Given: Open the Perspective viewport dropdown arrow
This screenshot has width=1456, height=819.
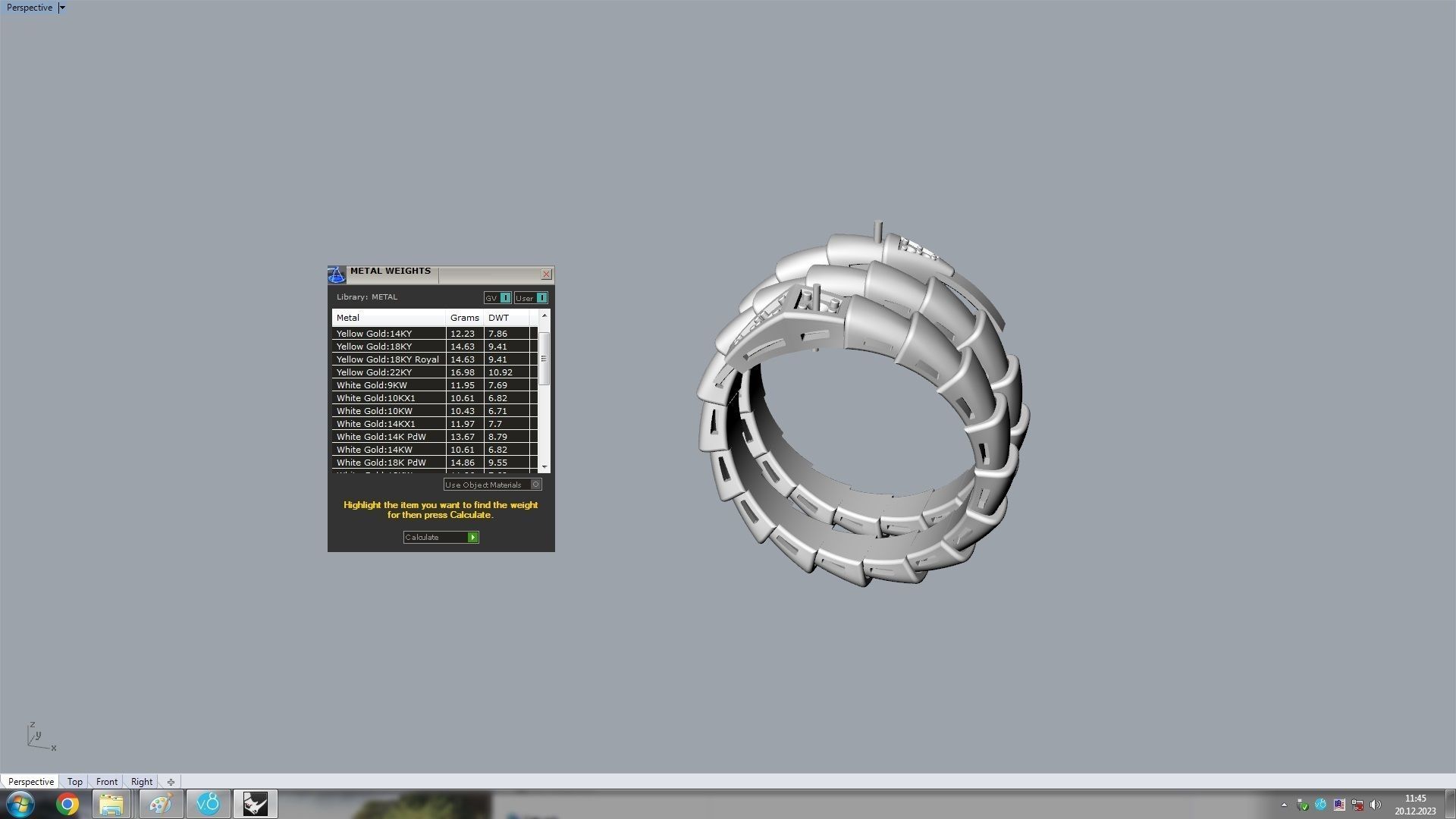Looking at the screenshot, I should tap(62, 8).
